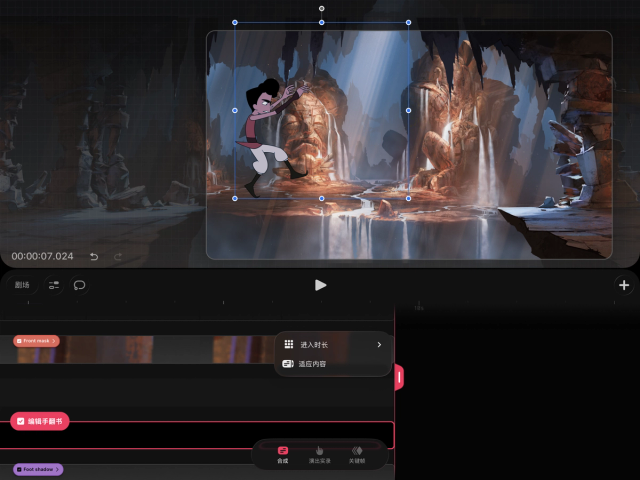Switch to the 演出实录 tab
The height and width of the screenshot is (480, 640).
tap(319, 455)
